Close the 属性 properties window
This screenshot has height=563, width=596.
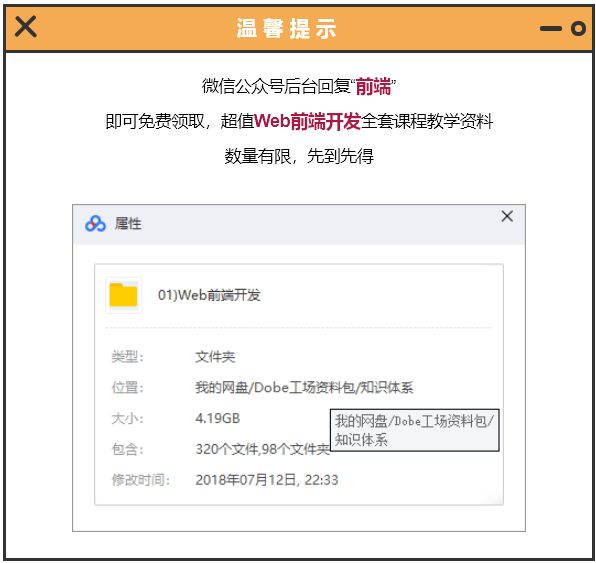click(507, 216)
